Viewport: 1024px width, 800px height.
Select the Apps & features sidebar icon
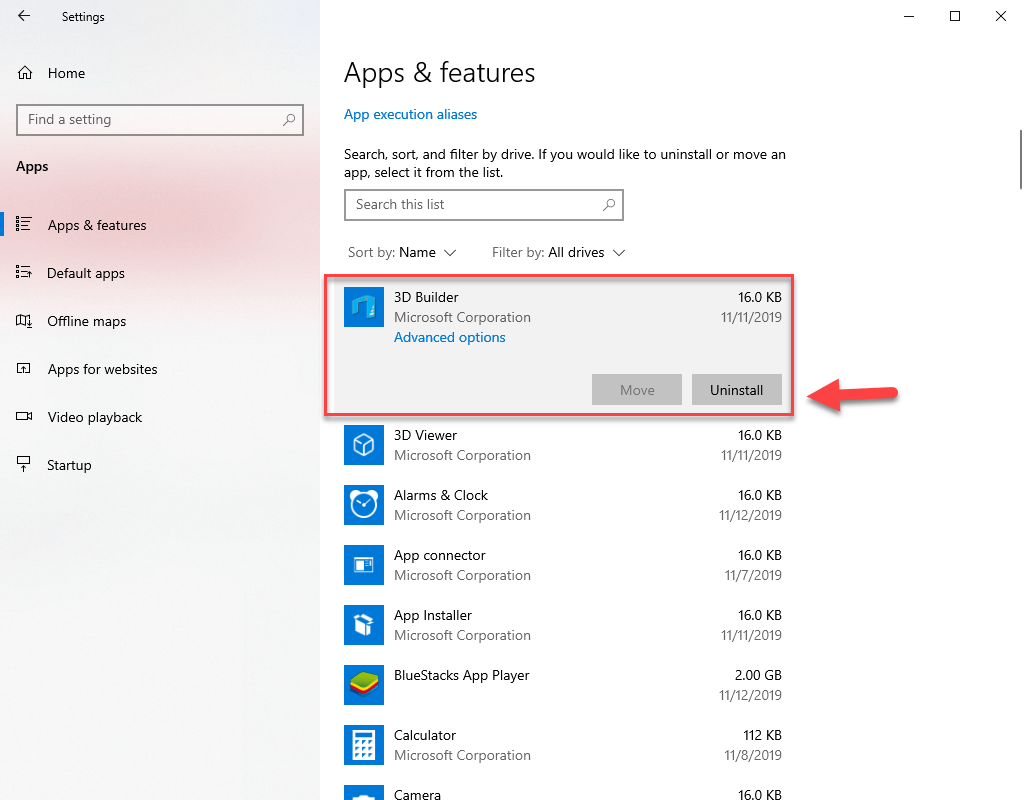coord(24,225)
